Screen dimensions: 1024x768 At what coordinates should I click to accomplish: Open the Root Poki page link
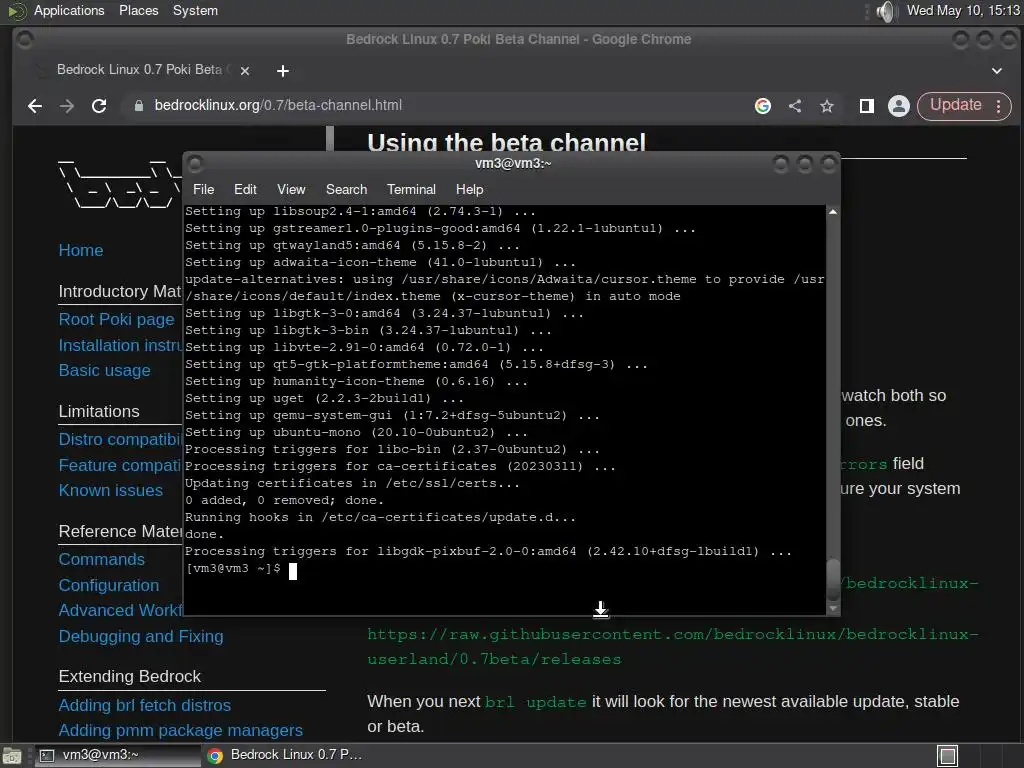tap(116, 319)
